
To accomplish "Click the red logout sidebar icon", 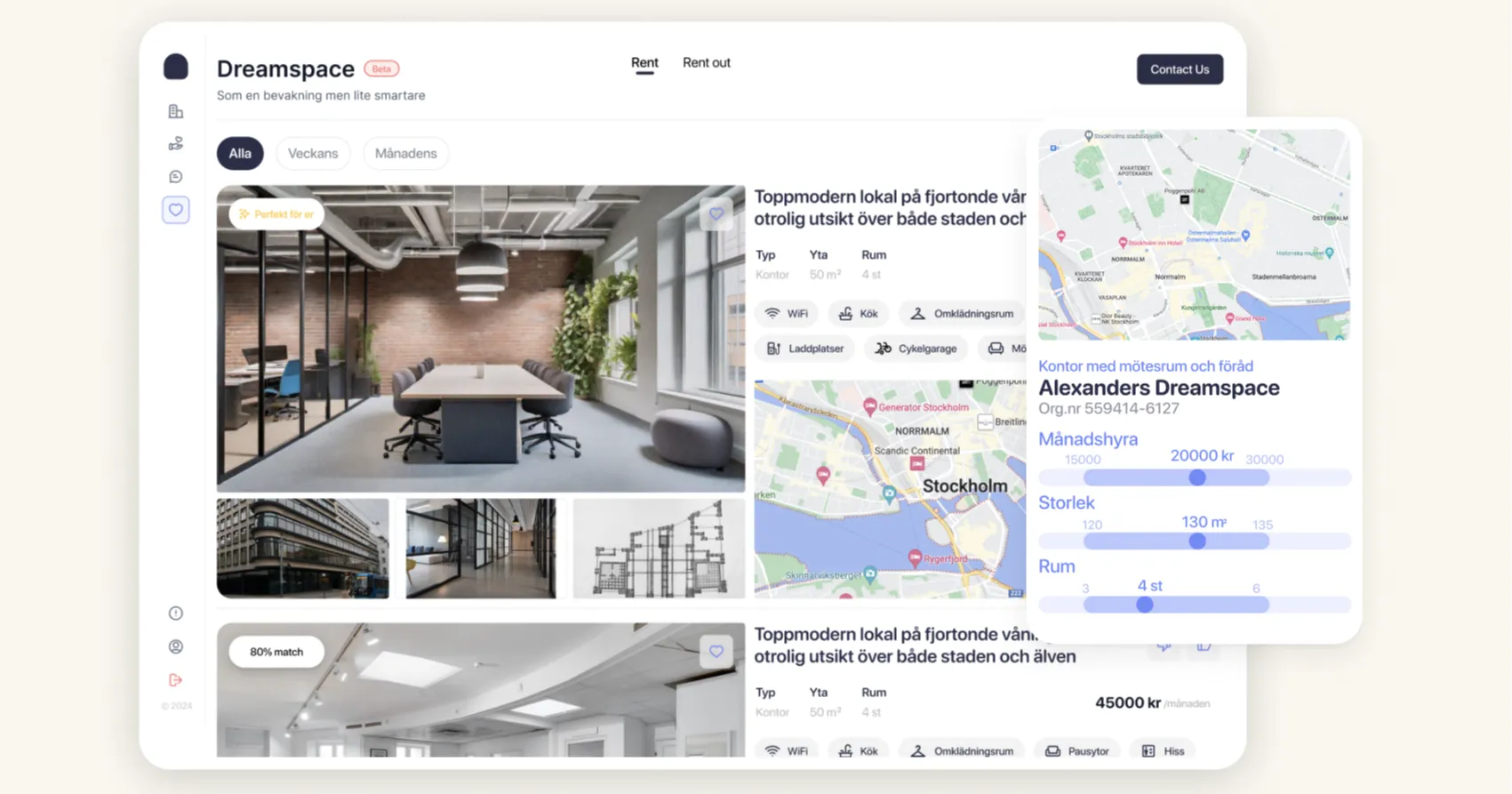I will (176, 680).
